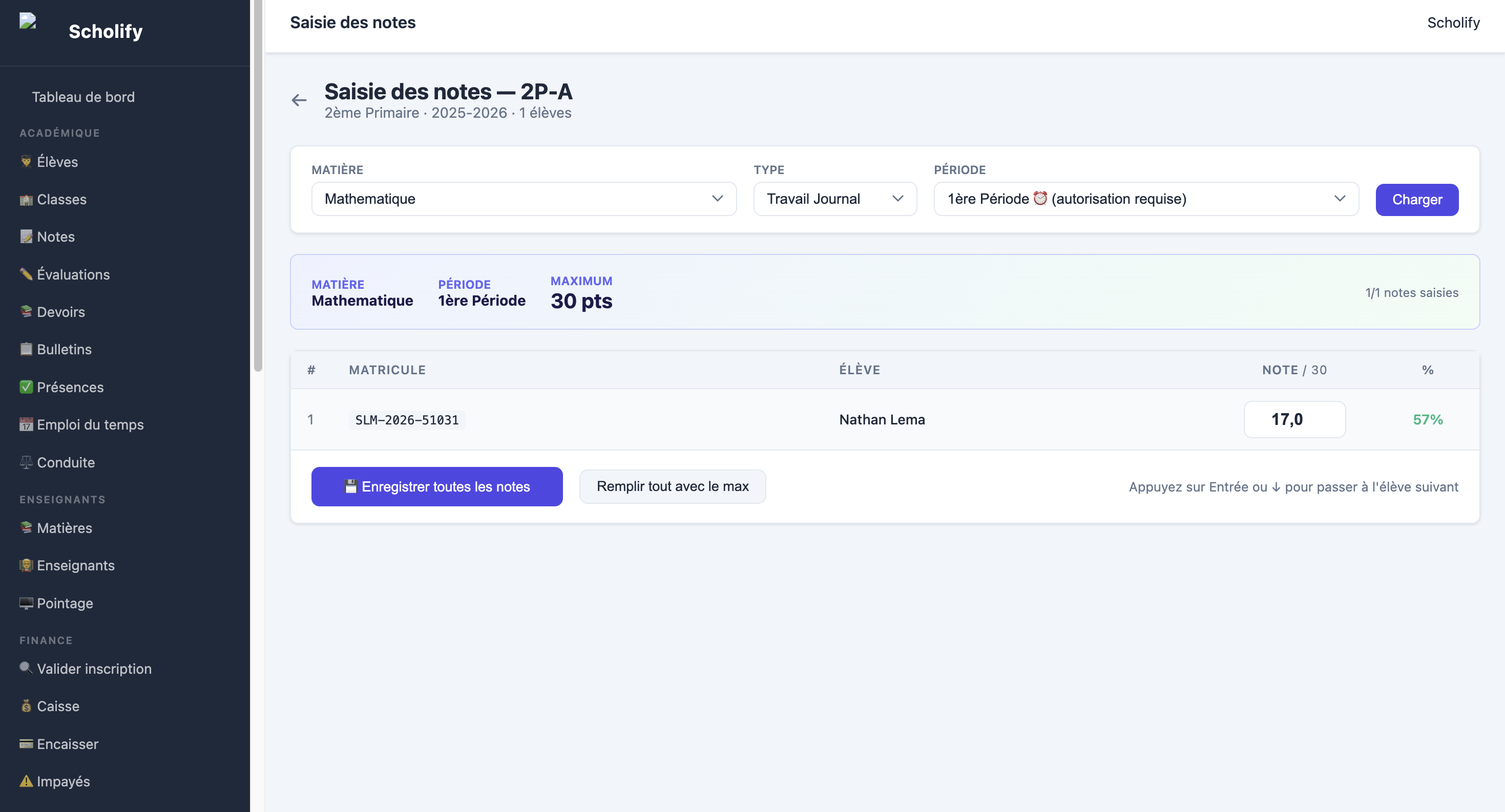This screenshot has height=812, width=1505.
Task: Select Notes in the sidebar
Action: click(x=55, y=237)
